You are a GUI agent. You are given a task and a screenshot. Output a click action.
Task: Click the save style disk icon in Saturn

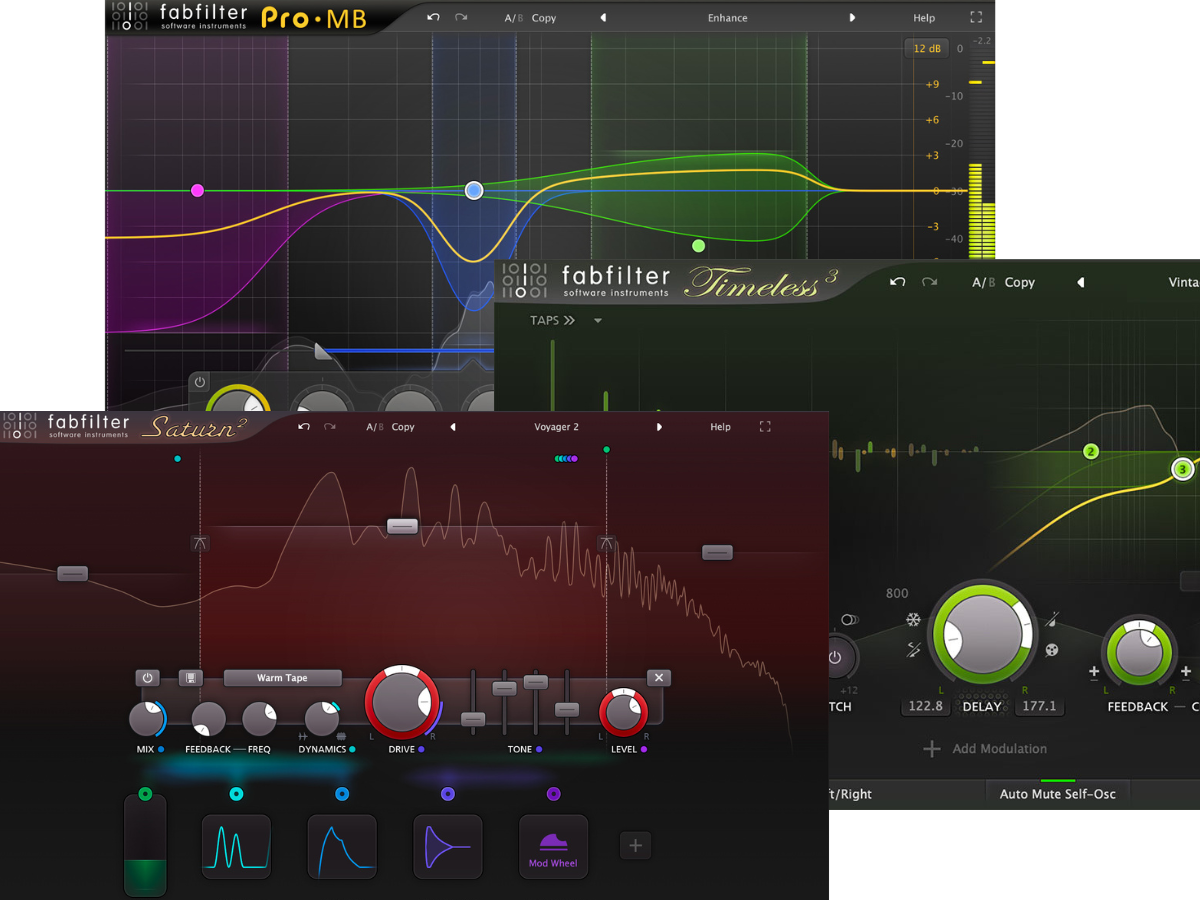190,678
